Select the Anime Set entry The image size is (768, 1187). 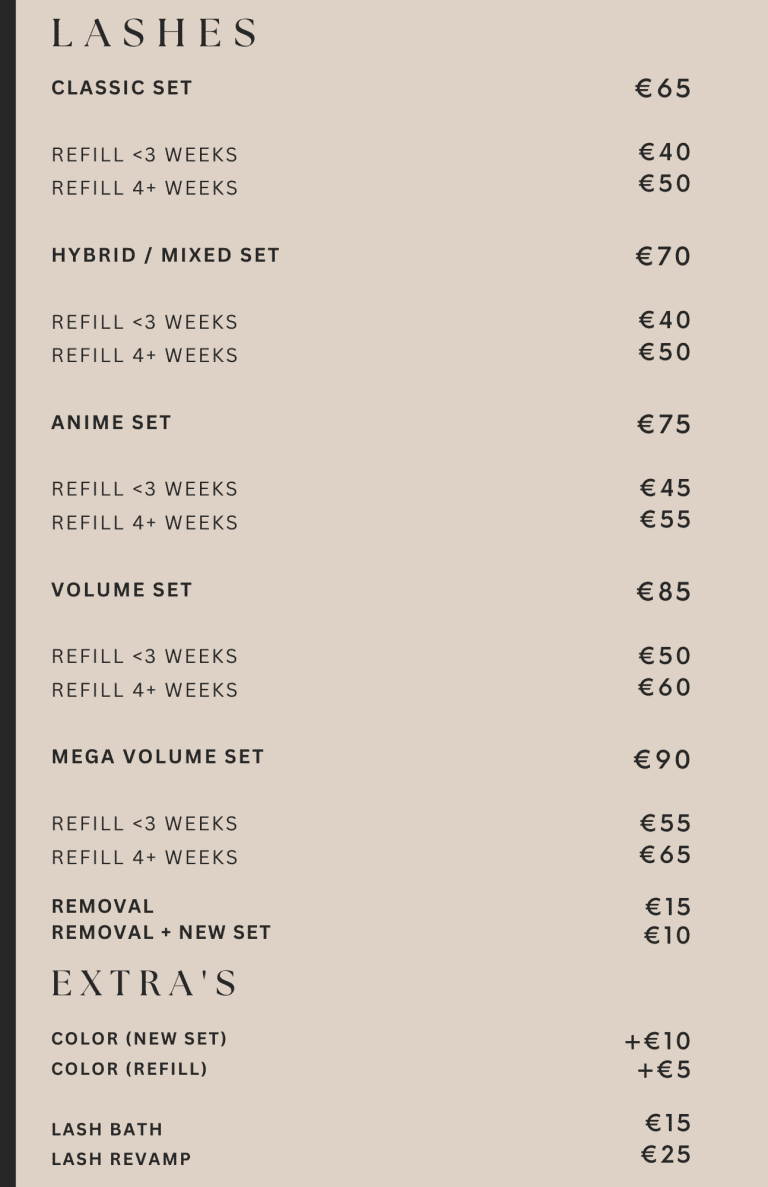point(111,422)
